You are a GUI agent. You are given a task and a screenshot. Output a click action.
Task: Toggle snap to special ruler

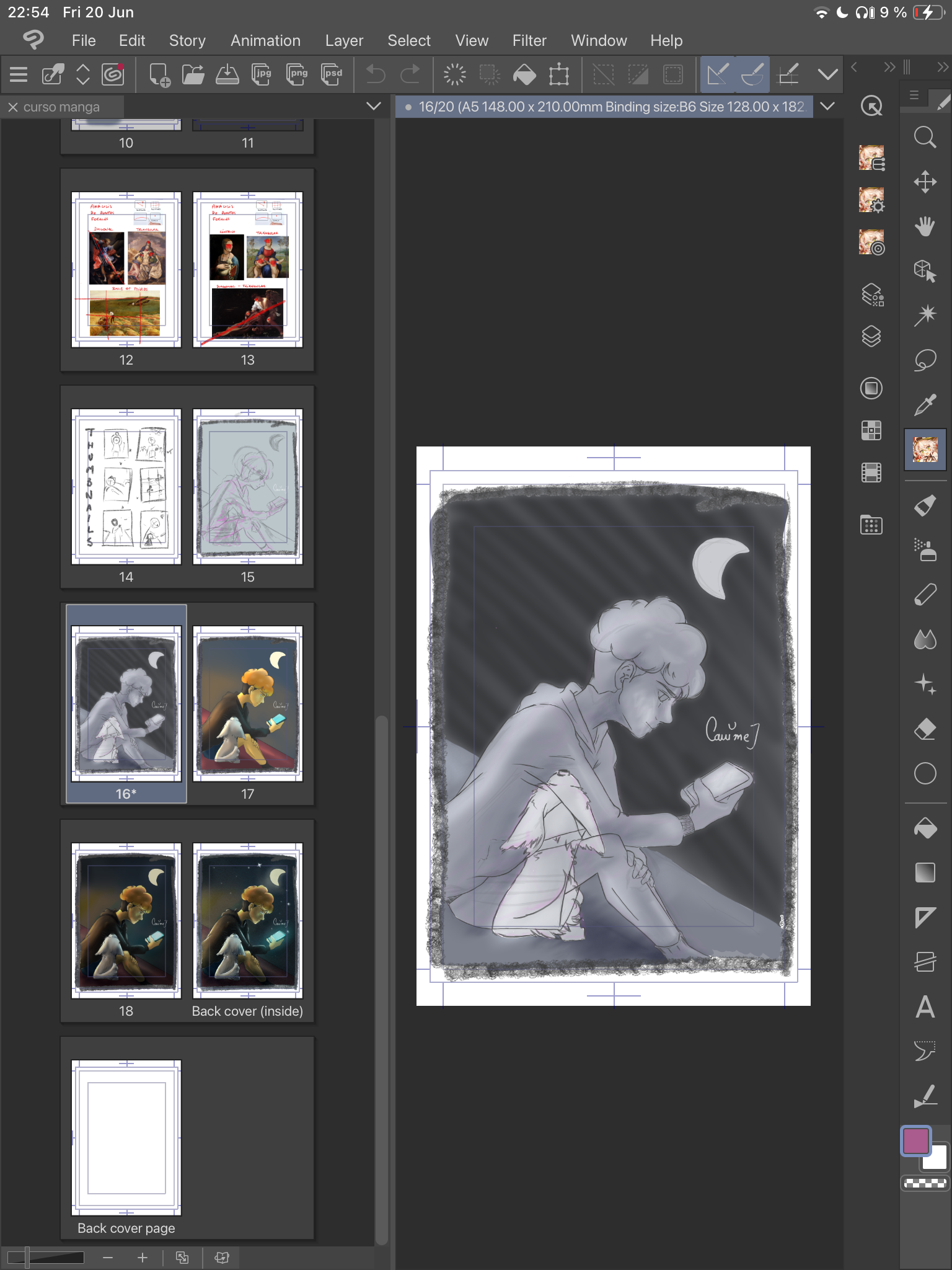click(x=752, y=74)
